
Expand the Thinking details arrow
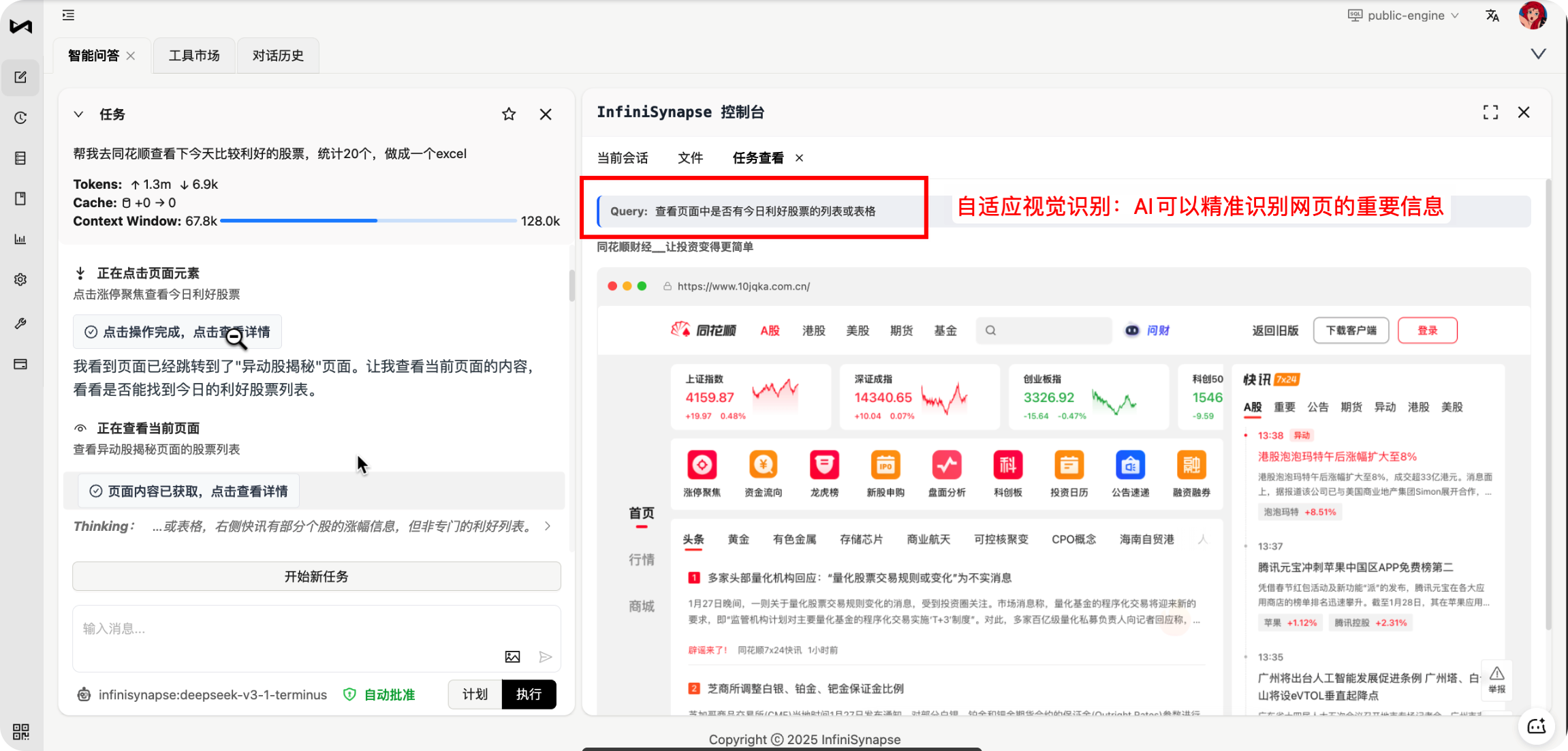548,526
